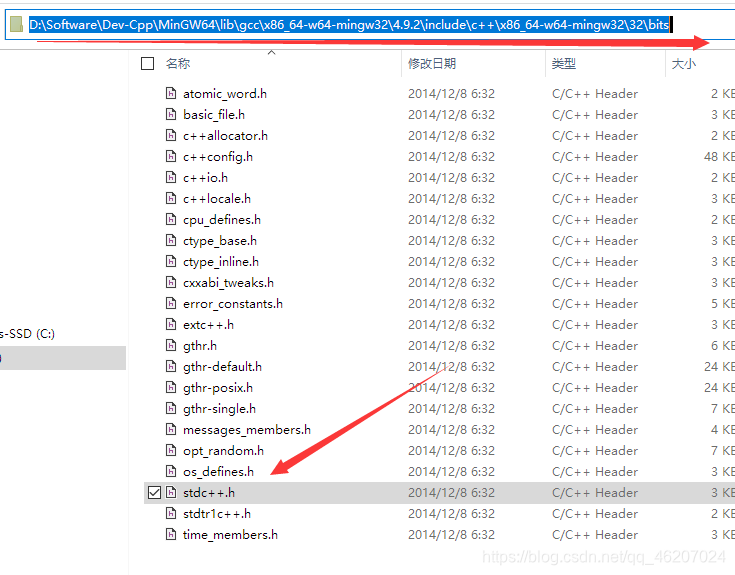Select file name time_members.h
The image size is (735, 575).
pos(230,535)
